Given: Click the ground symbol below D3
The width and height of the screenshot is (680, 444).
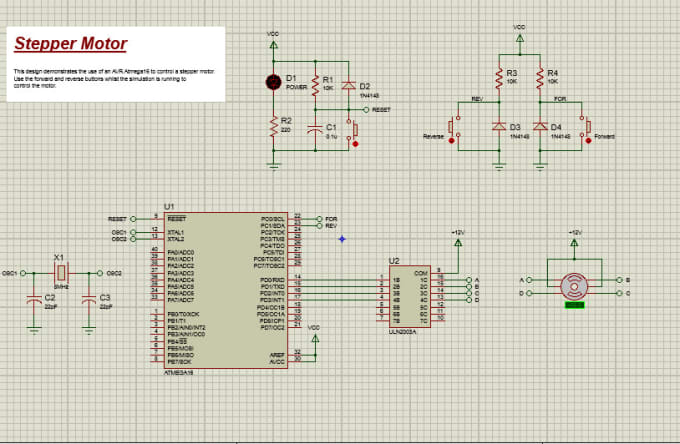Looking at the screenshot, I should 499,165.
